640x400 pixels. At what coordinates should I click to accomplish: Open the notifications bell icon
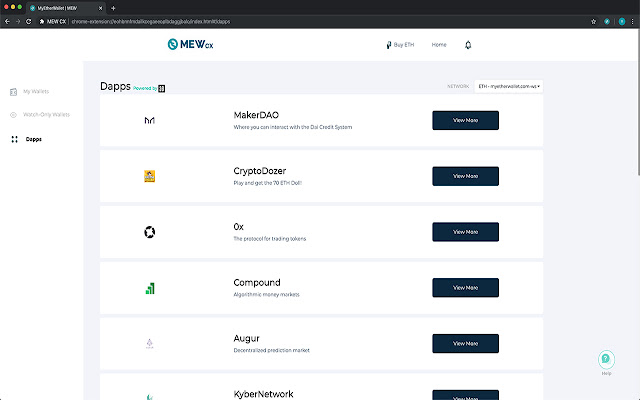[468, 45]
